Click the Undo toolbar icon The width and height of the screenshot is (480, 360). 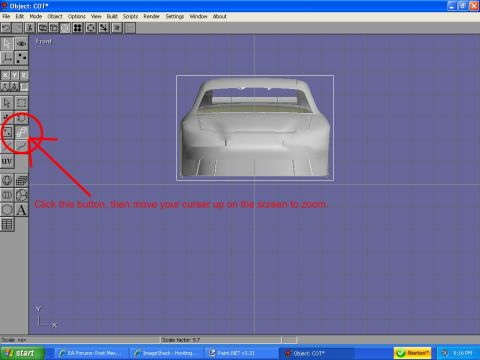tap(6, 28)
